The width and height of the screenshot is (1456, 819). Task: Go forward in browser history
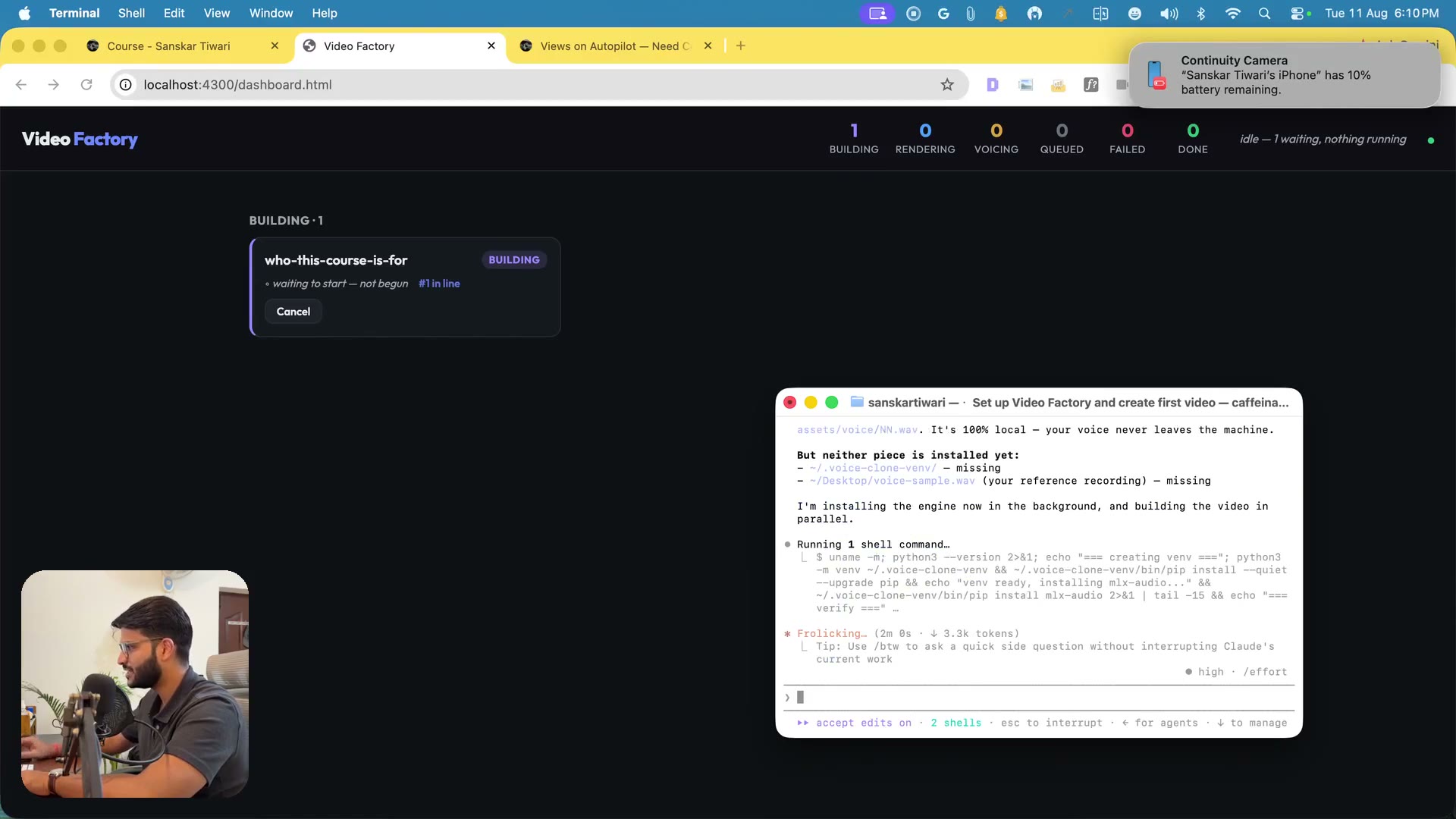click(x=53, y=85)
